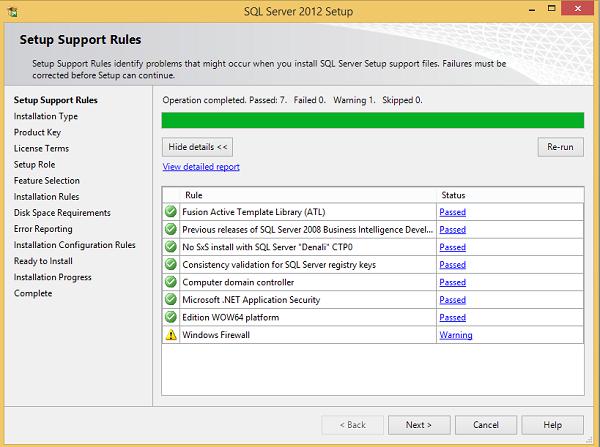The image size is (600, 447).
Task: Select the Error Reporting step
Action: coord(43,229)
